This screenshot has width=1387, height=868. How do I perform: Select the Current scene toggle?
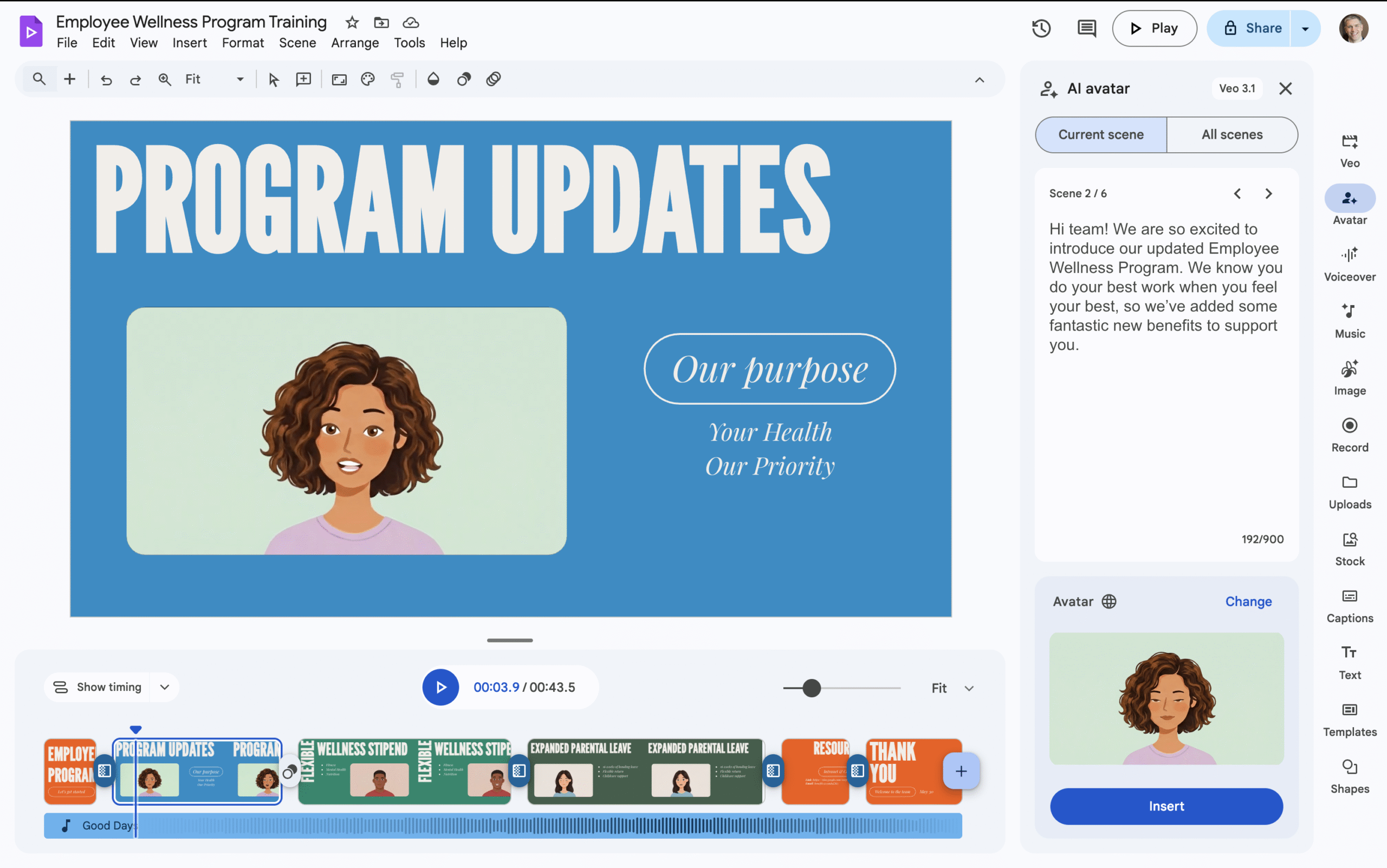click(x=1100, y=134)
